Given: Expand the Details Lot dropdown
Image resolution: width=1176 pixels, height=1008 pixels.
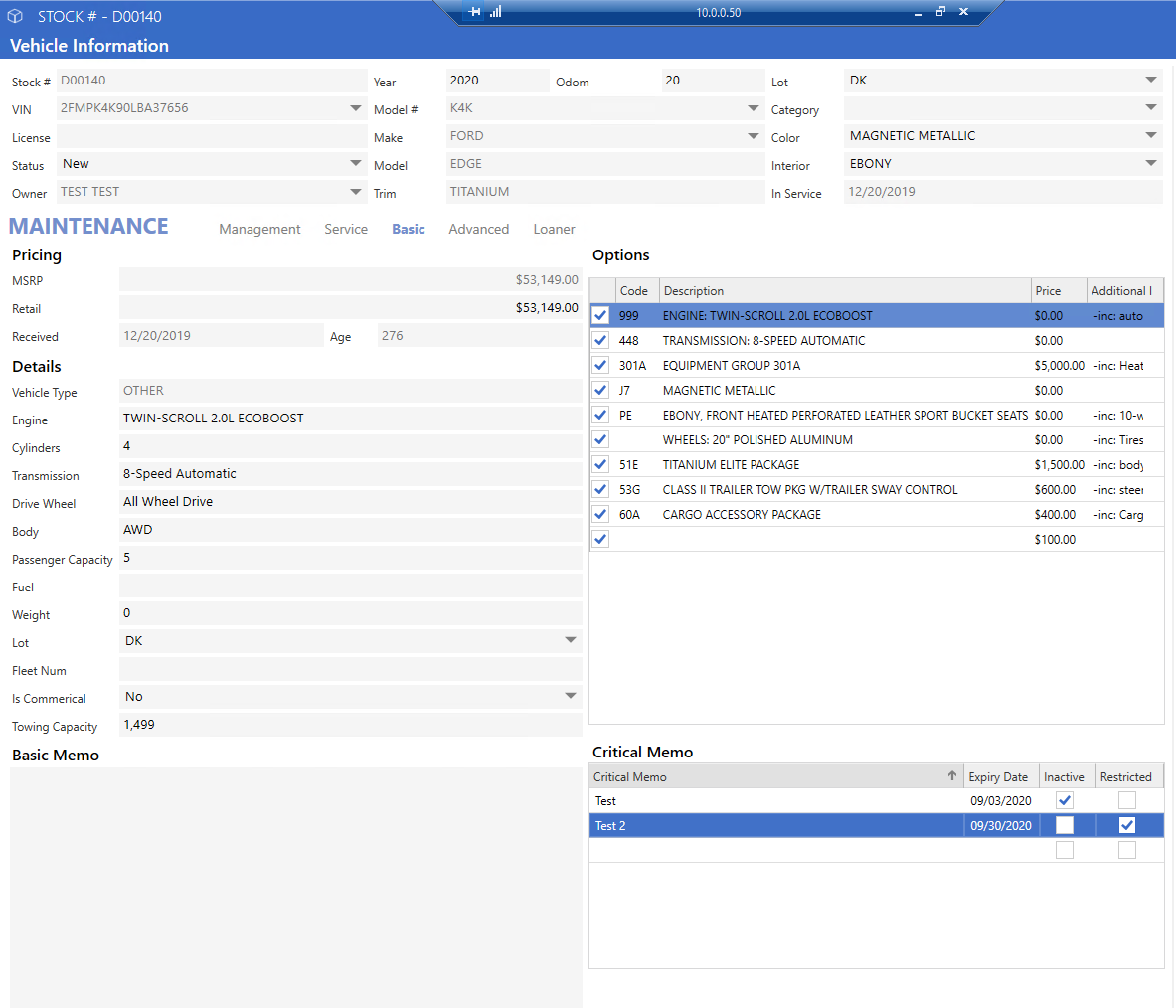Looking at the screenshot, I should pos(571,640).
